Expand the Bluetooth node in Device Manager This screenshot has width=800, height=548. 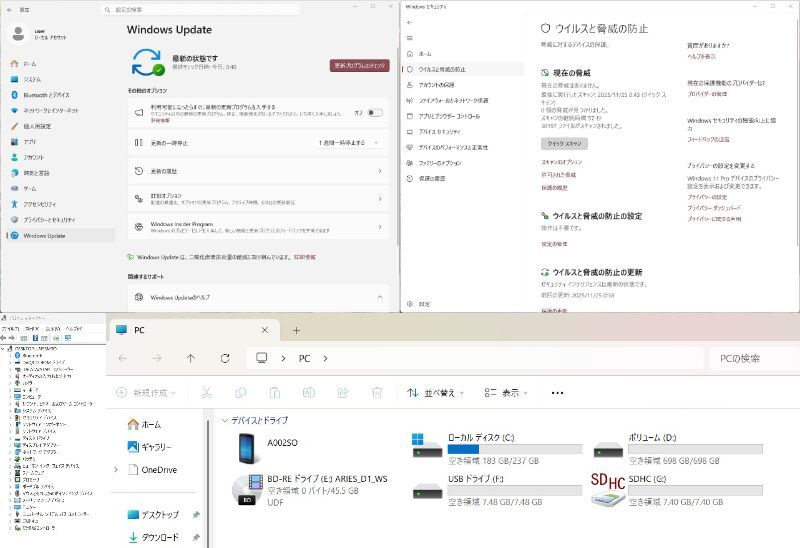tap(10, 355)
